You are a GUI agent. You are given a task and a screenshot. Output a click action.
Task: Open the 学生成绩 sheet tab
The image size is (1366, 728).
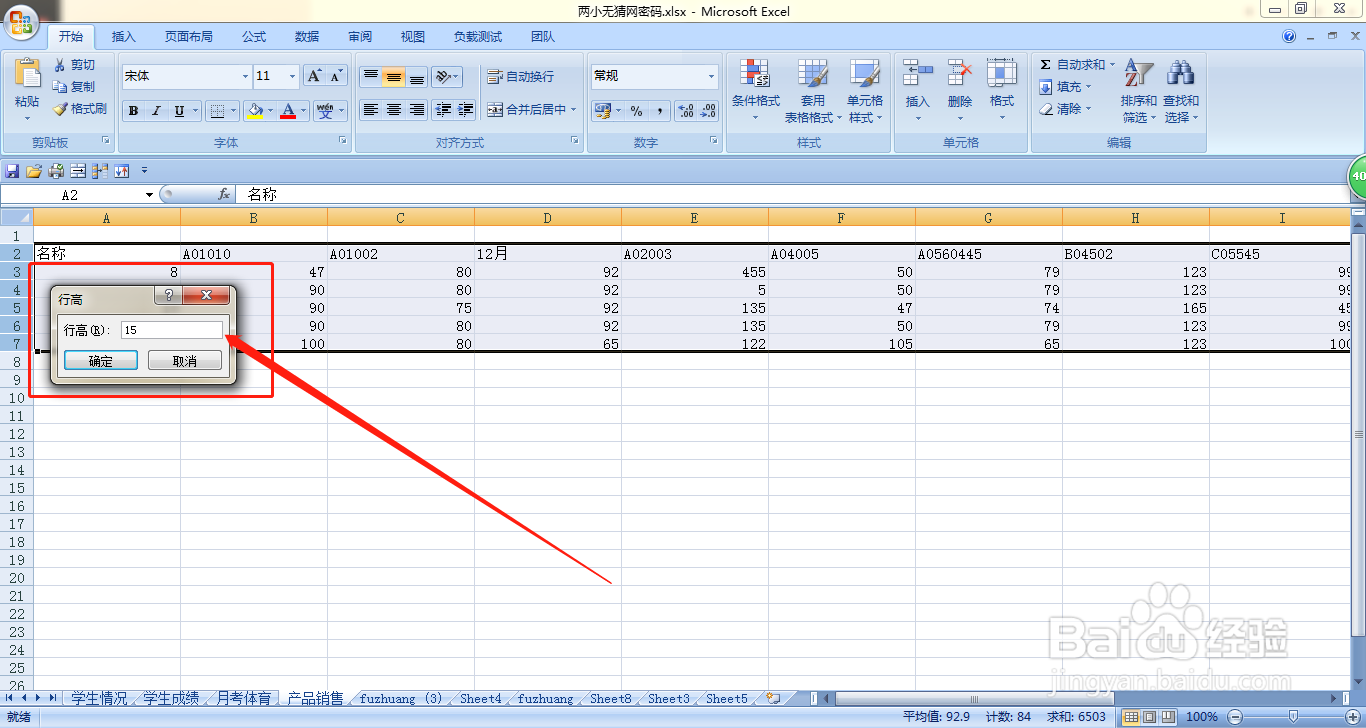pyautogui.click(x=171, y=698)
